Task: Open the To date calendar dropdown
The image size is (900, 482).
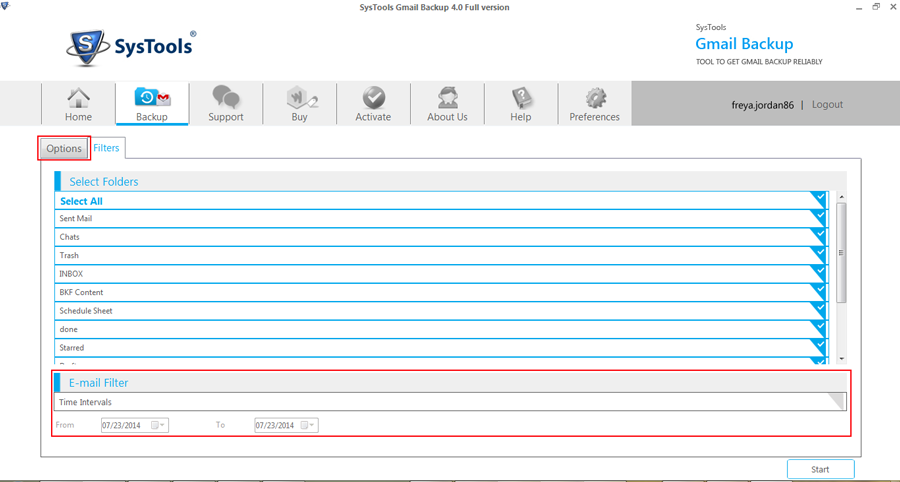Action: pyautogui.click(x=308, y=425)
